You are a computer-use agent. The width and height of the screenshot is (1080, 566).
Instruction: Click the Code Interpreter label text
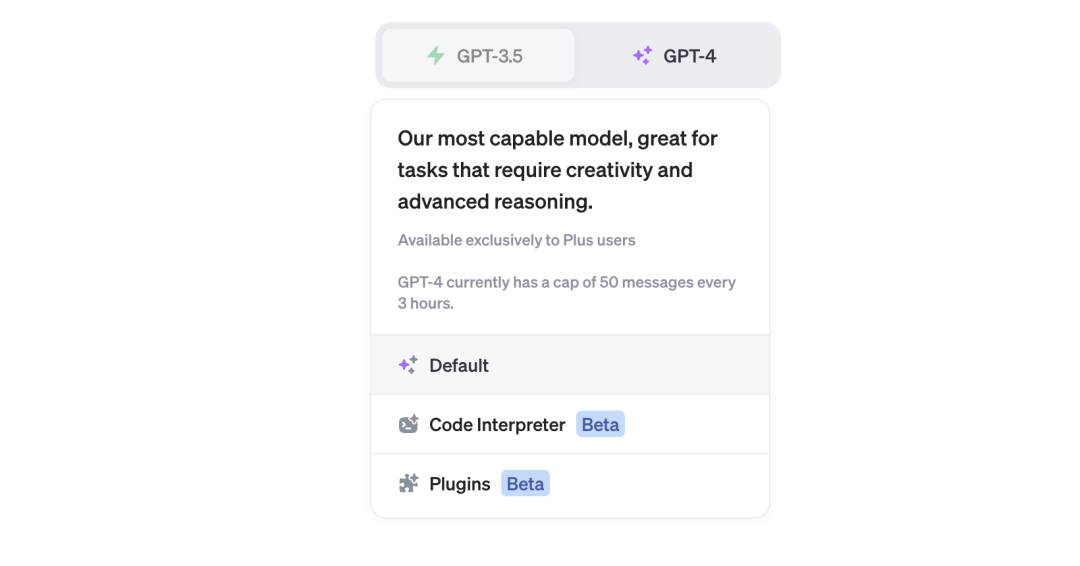pyautogui.click(x=497, y=425)
